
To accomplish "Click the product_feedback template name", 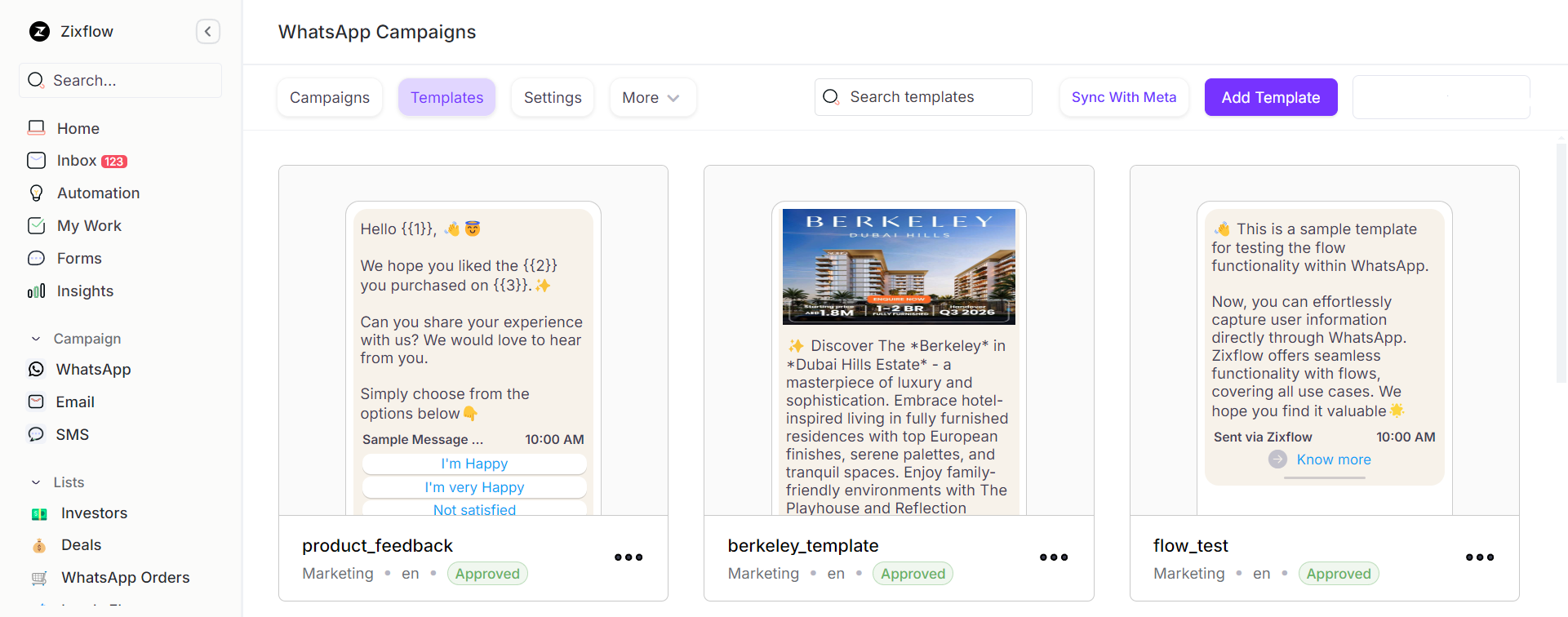I will 377,546.
